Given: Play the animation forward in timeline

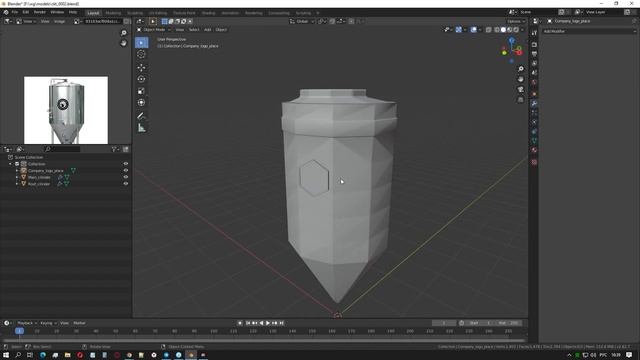Looking at the screenshot, I should (268, 323).
